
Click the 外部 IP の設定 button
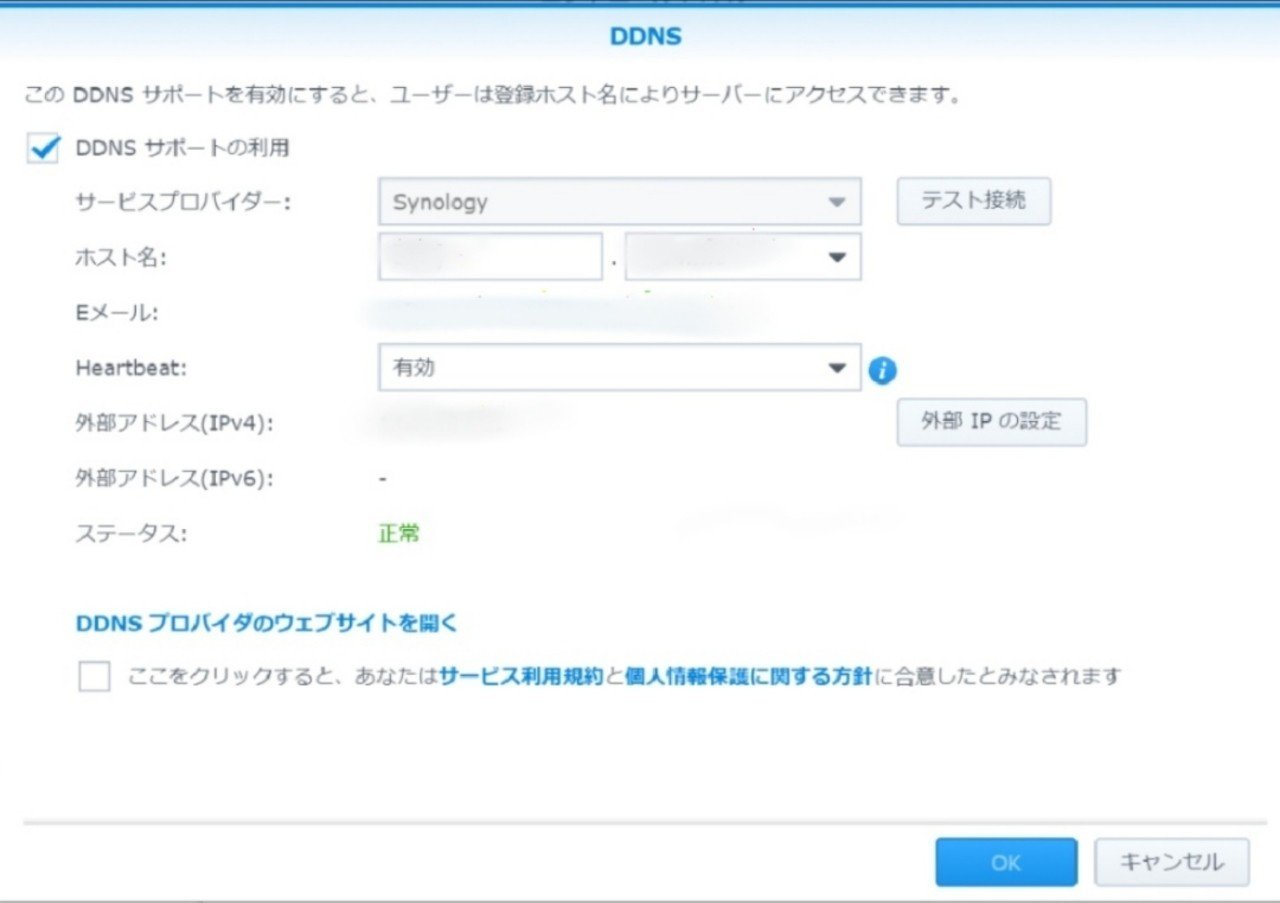[x=991, y=422]
